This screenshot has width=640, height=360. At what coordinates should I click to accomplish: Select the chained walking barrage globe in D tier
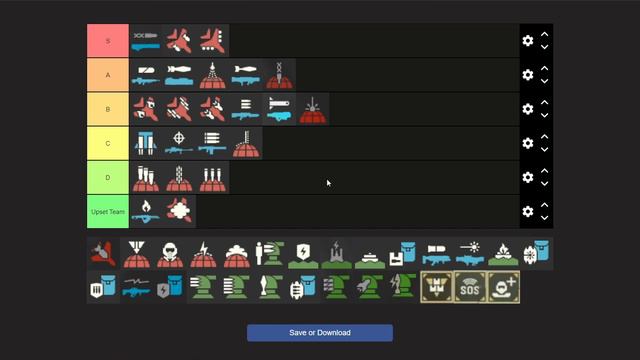coord(179,178)
